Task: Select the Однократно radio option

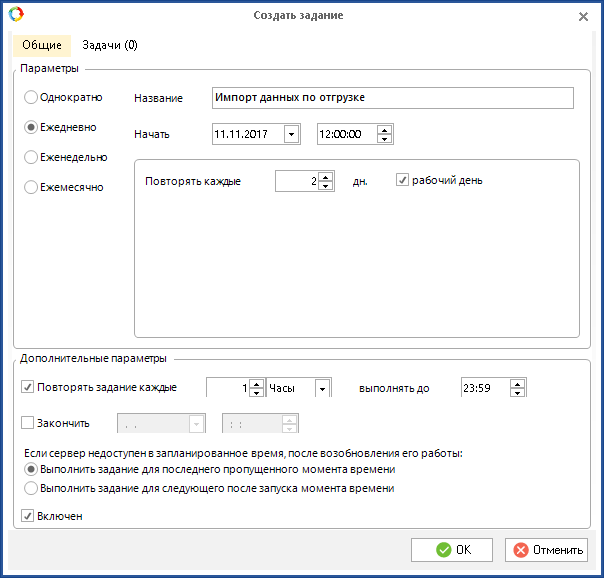Action: click(x=31, y=97)
